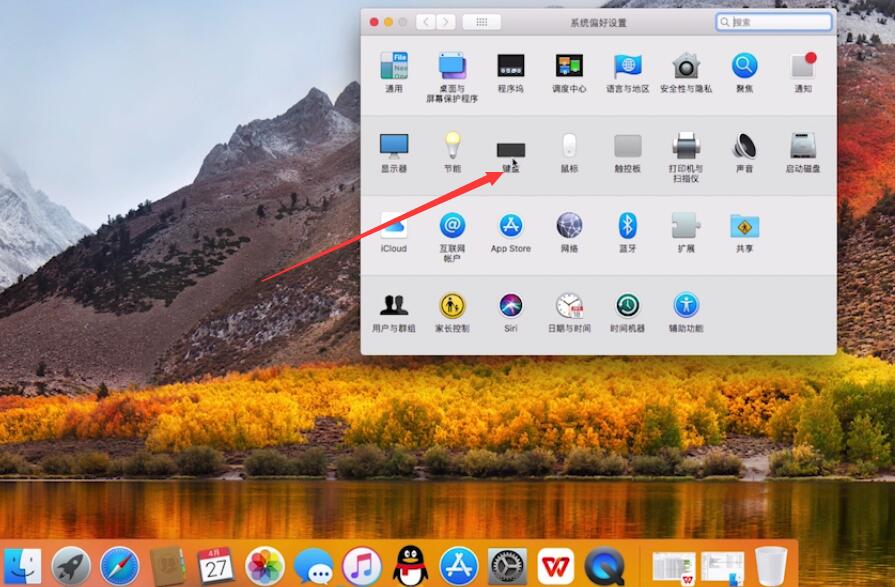Open the Calendar app in the Dock
The width and height of the screenshot is (895, 587).
point(216,566)
